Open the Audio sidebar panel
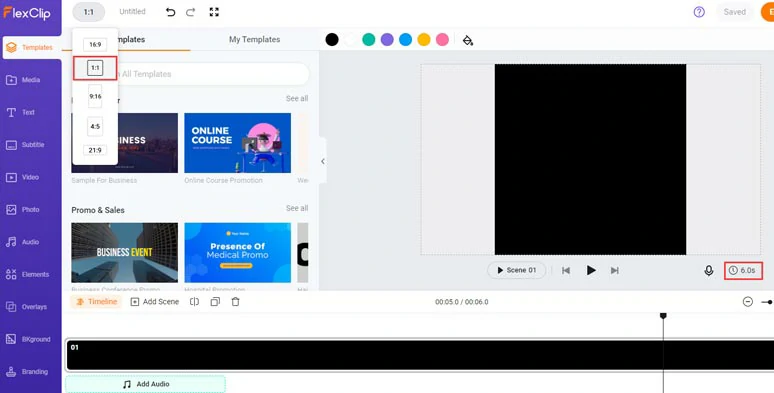Screen dimensions: 774x393 click(x=23, y=242)
